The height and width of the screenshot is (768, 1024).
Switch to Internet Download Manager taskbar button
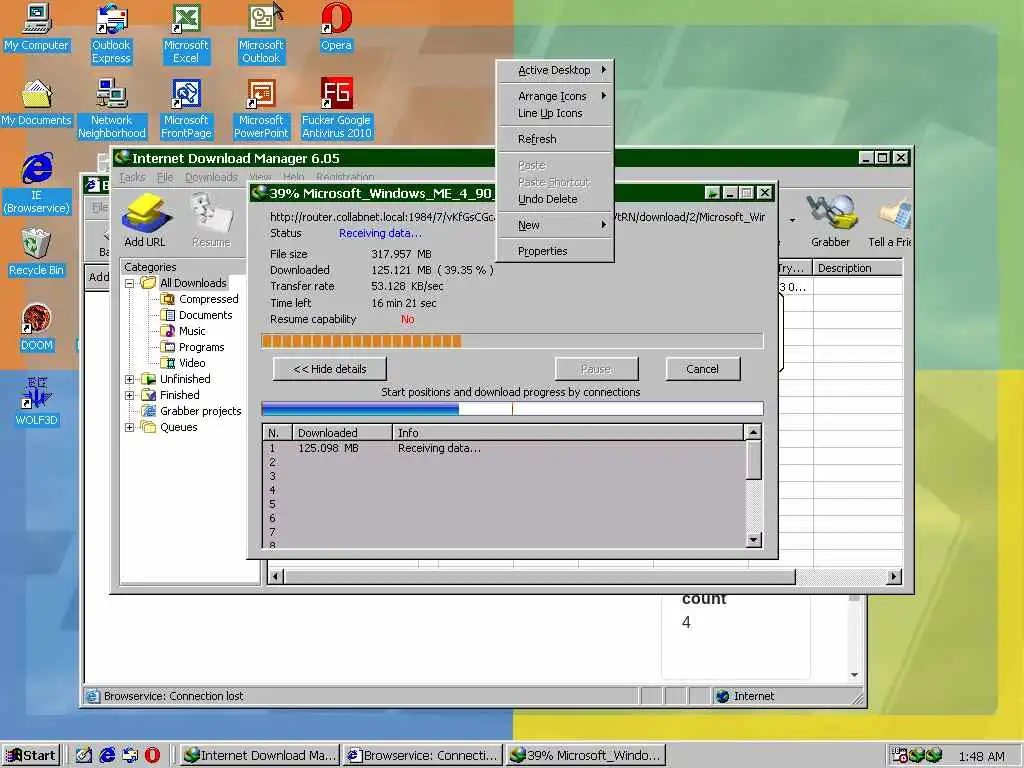click(259, 756)
